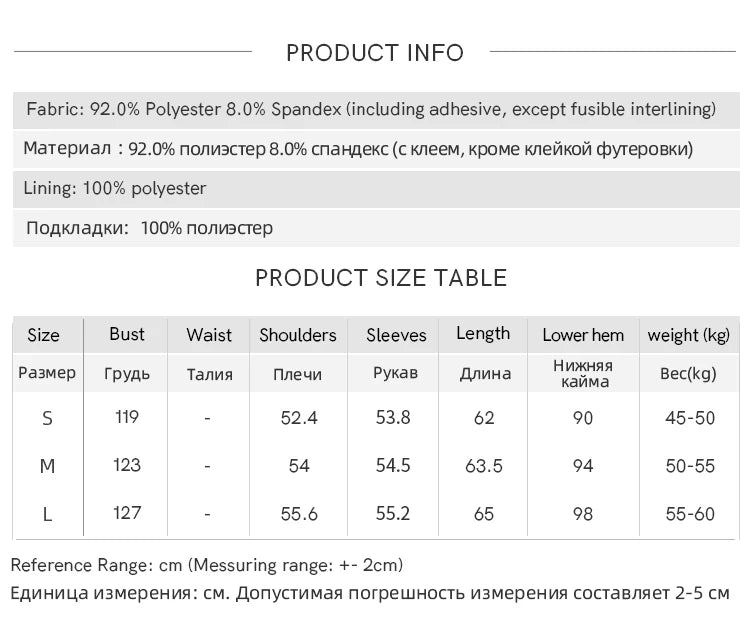Select the English fabric composition row
The width and height of the screenshot is (750, 630).
tap(371, 109)
